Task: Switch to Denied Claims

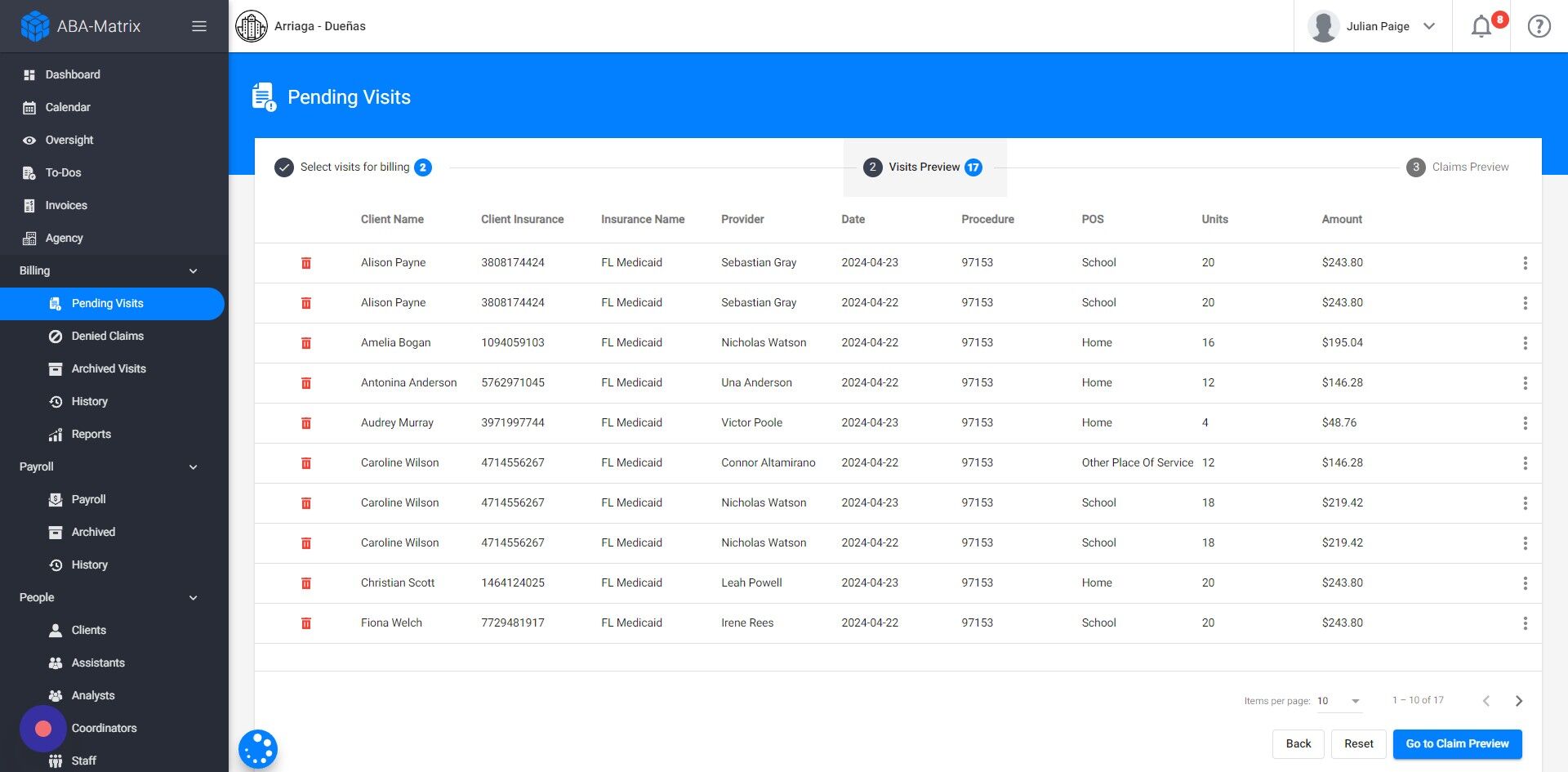Action: (x=107, y=336)
